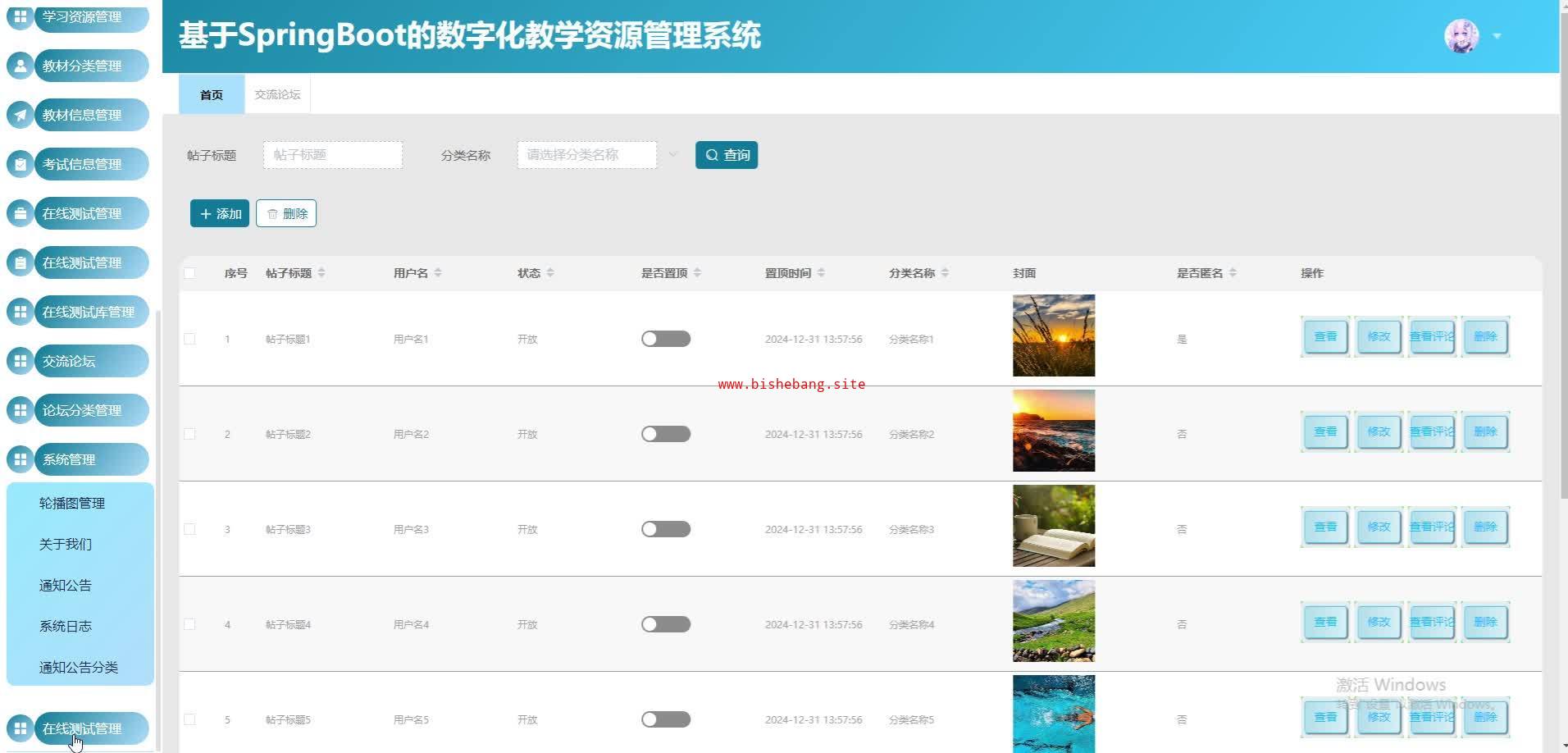Check the select-all checkbox in table header
The image size is (1568, 753).
coord(189,273)
